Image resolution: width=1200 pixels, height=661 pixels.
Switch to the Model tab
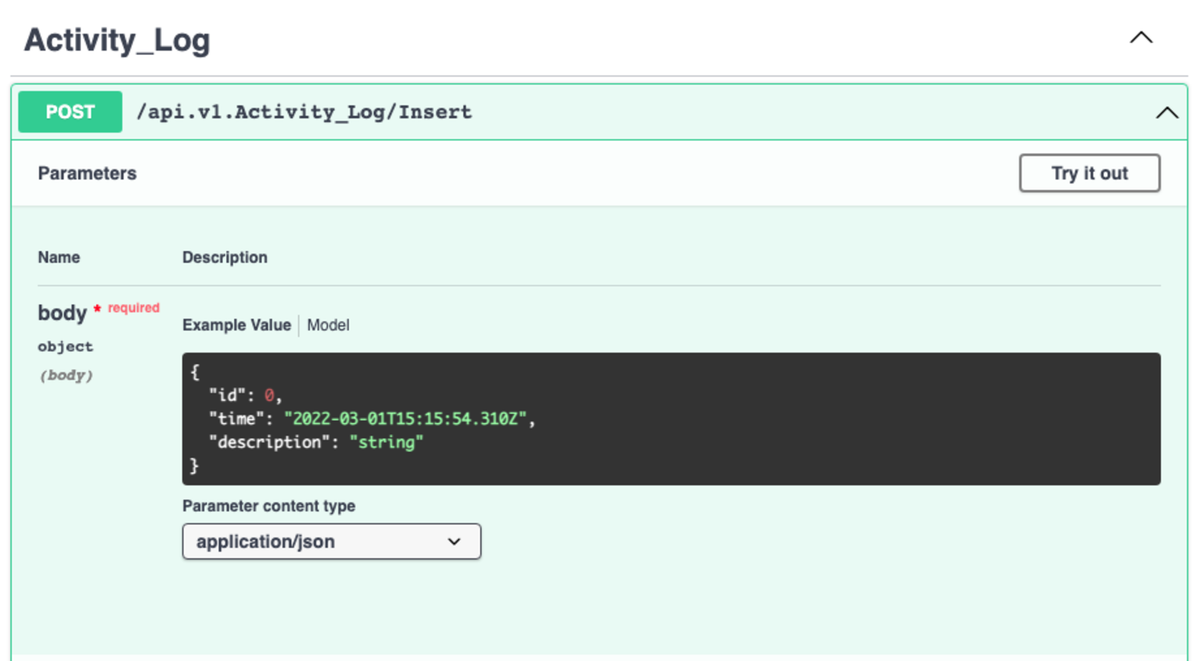[x=328, y=325]
